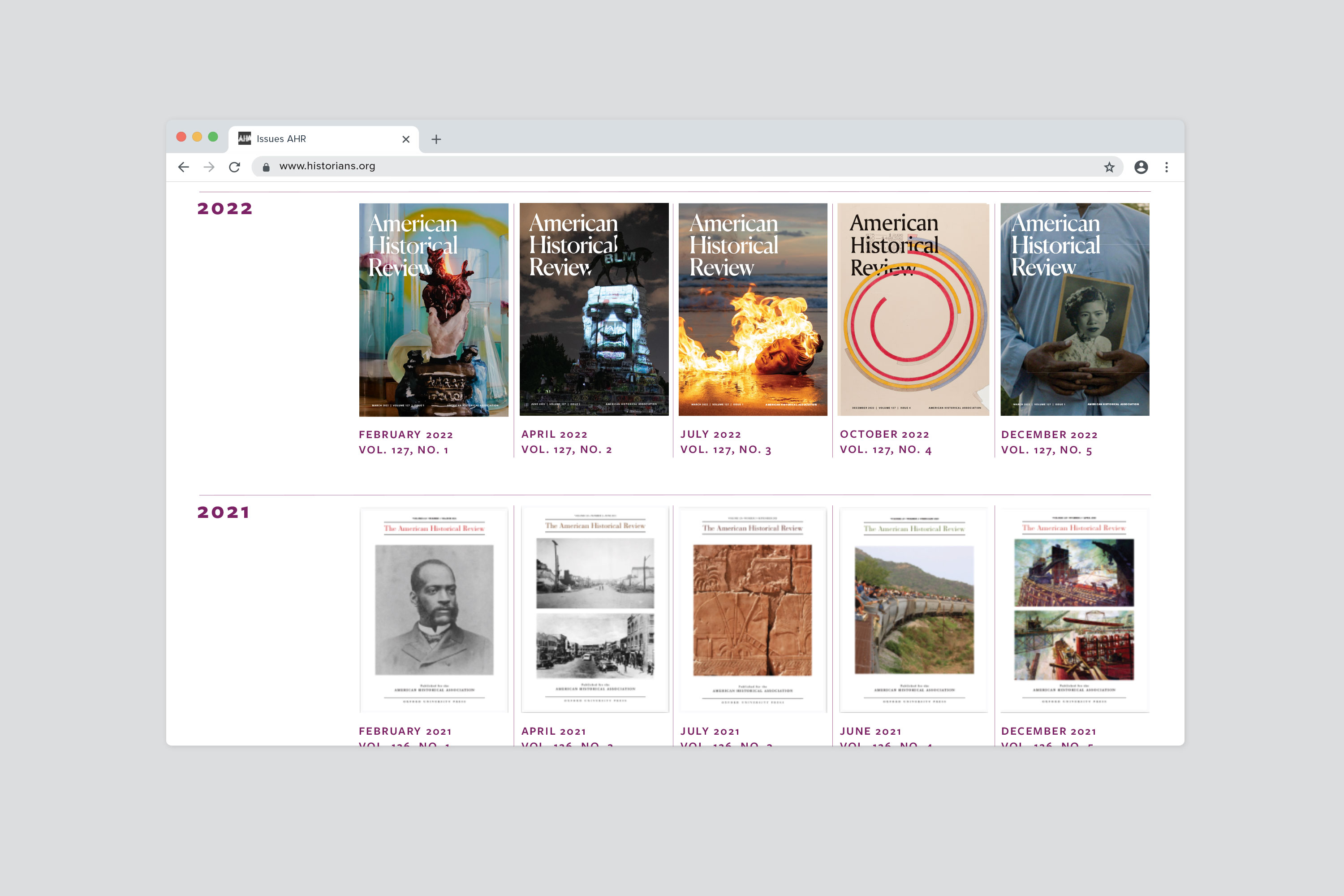Open the browser profile account icon
The width and height of the screenshot is (1344, 896).
click(x=1141, y=167)
